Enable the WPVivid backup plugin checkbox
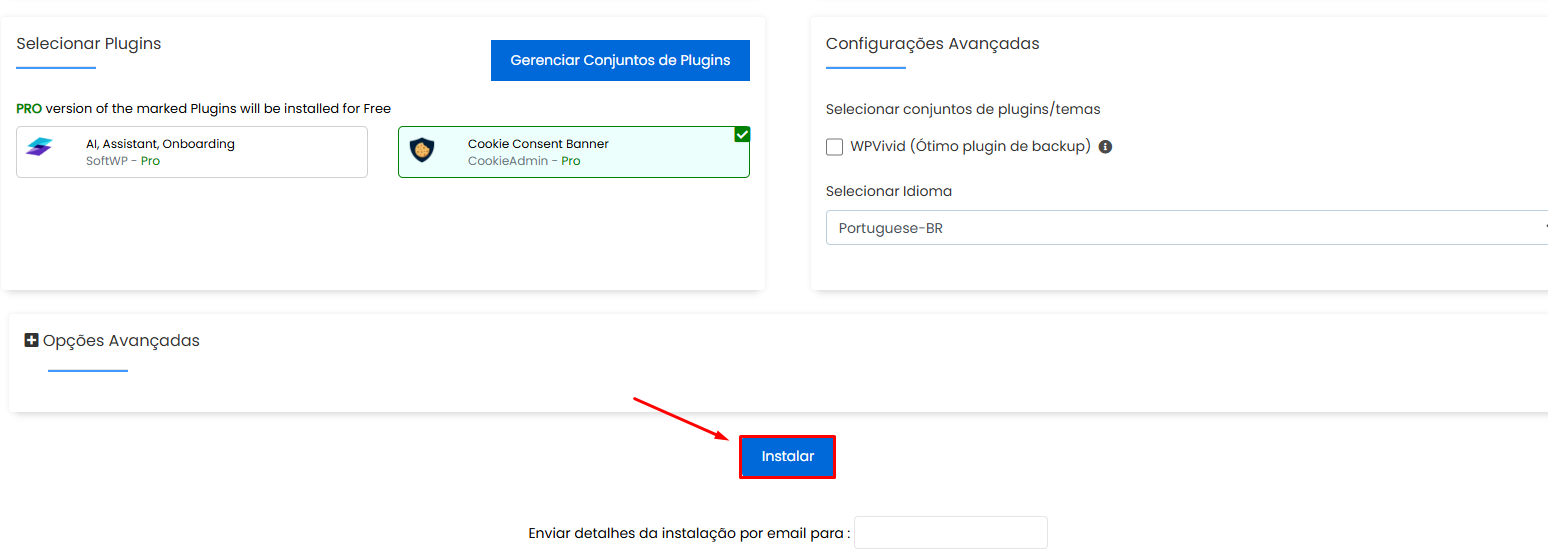 pyautogui.click(x=835, y=147)
